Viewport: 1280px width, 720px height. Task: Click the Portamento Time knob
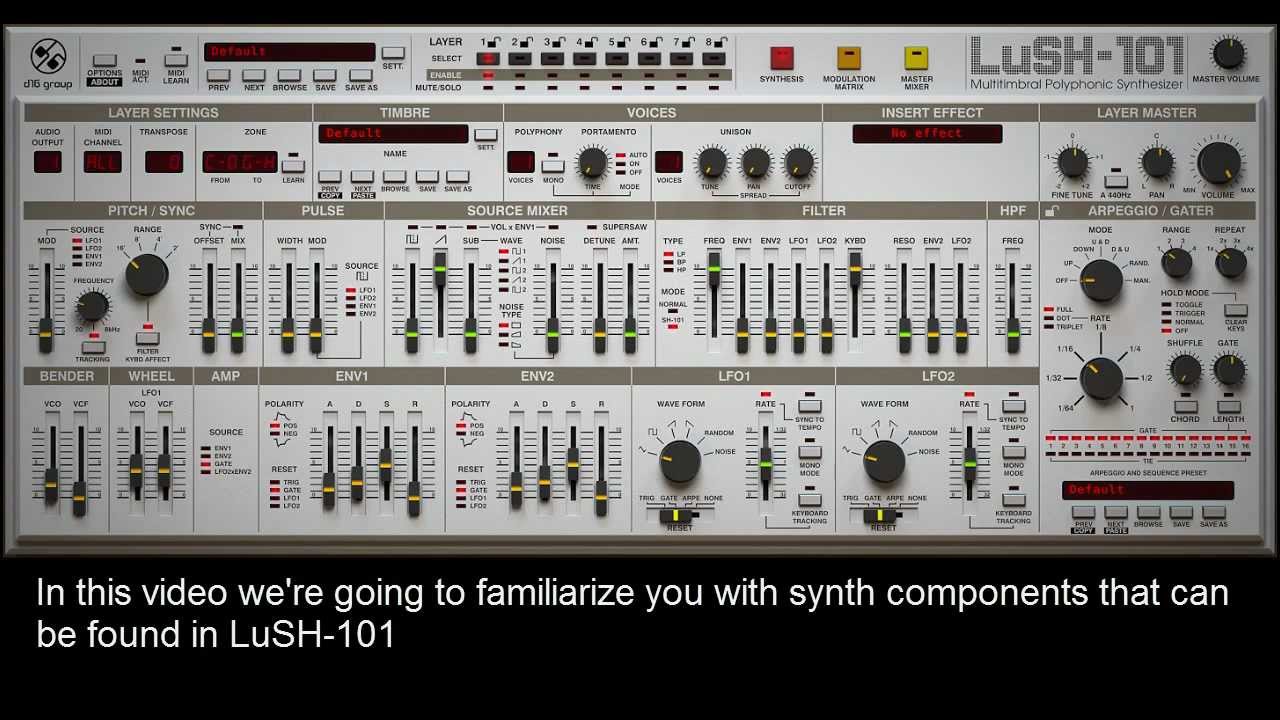[x=593, y=162]
